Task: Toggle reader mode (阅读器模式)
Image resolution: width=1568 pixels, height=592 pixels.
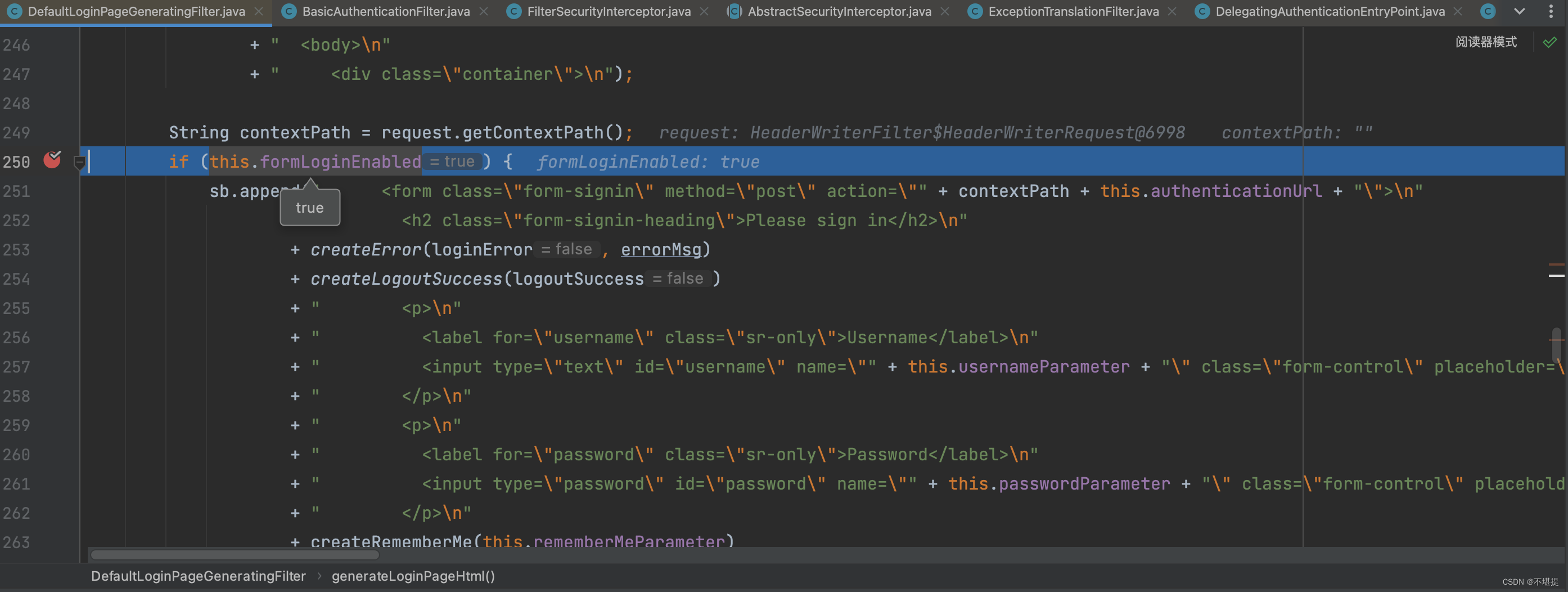Action: click(1486, 42)
